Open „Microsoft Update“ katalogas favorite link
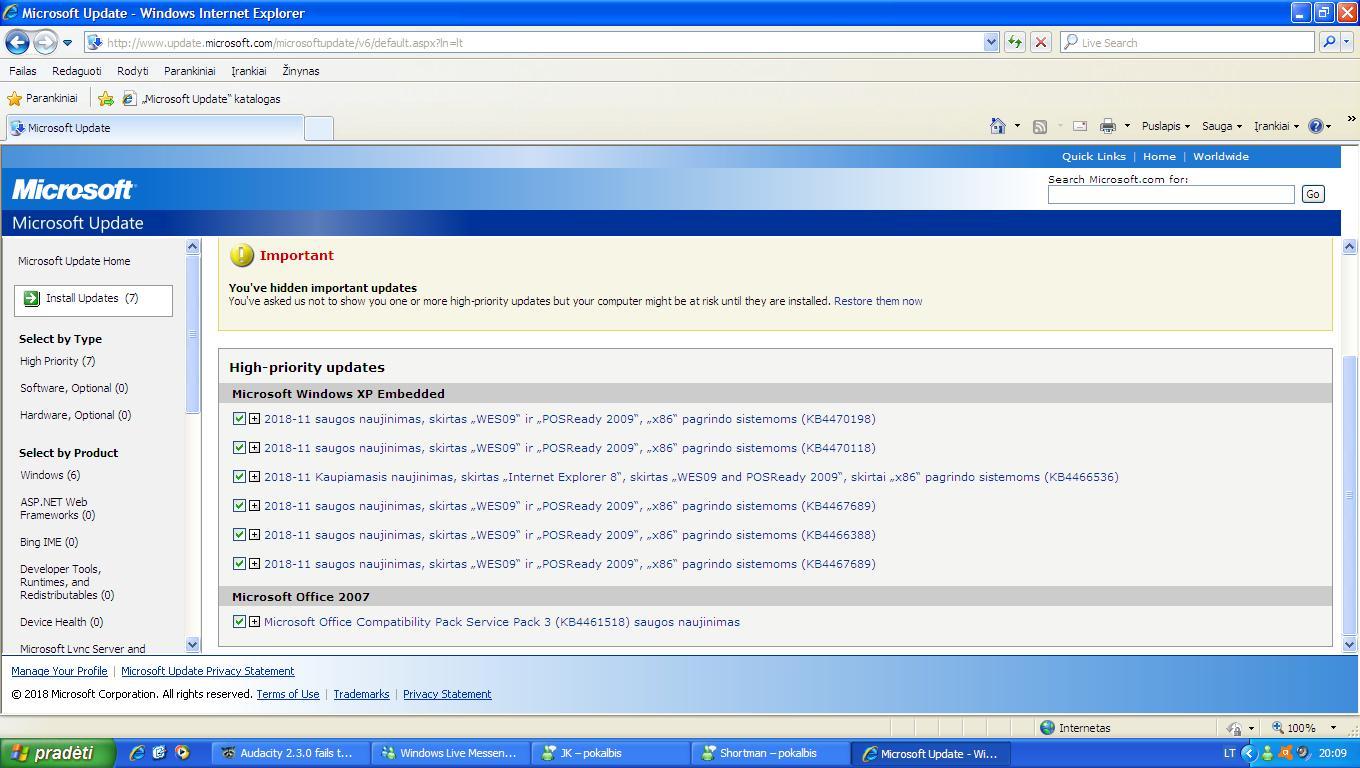This screenshot has height=768, width=1360. 201,99
